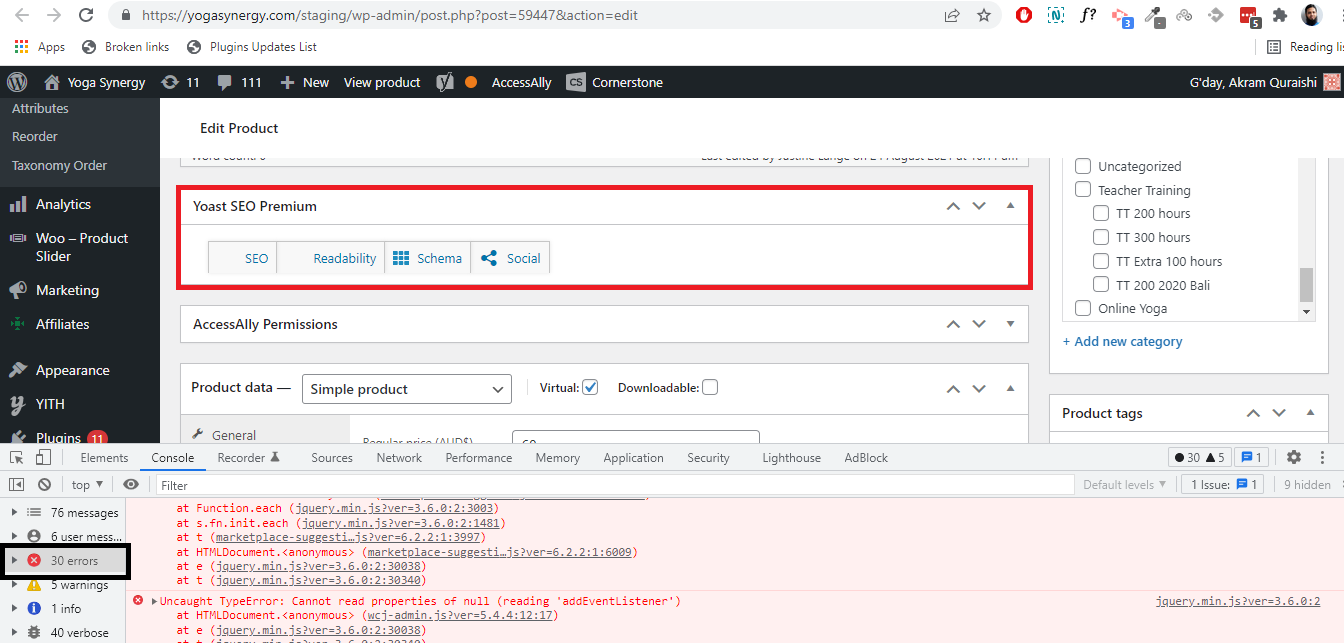1344x643 pixels.
Task: Open Yoga Synergy site home link
Action: pos(95,82)
